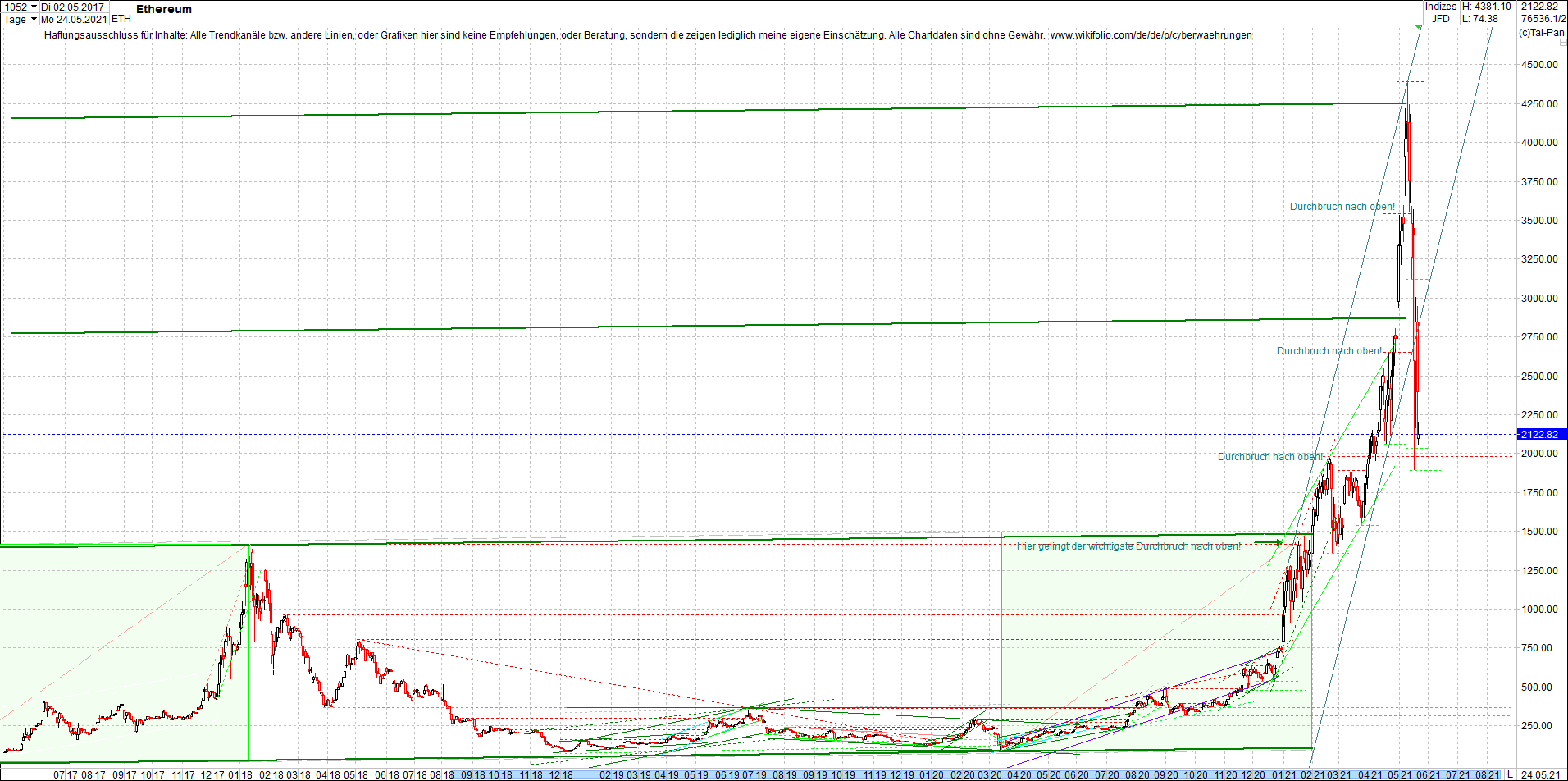
Task: Click the 01 21 time axis label
Action: pos(1283,774)
